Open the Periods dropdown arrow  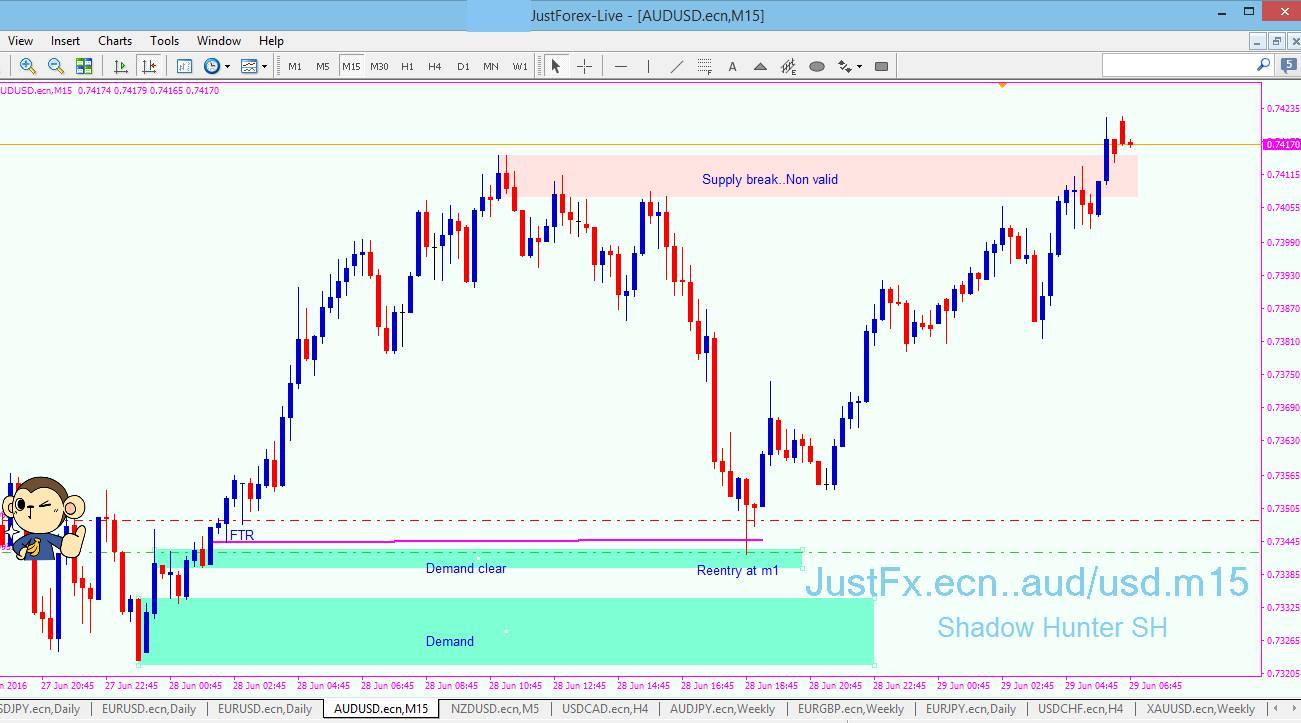click(x=228, y=66)
